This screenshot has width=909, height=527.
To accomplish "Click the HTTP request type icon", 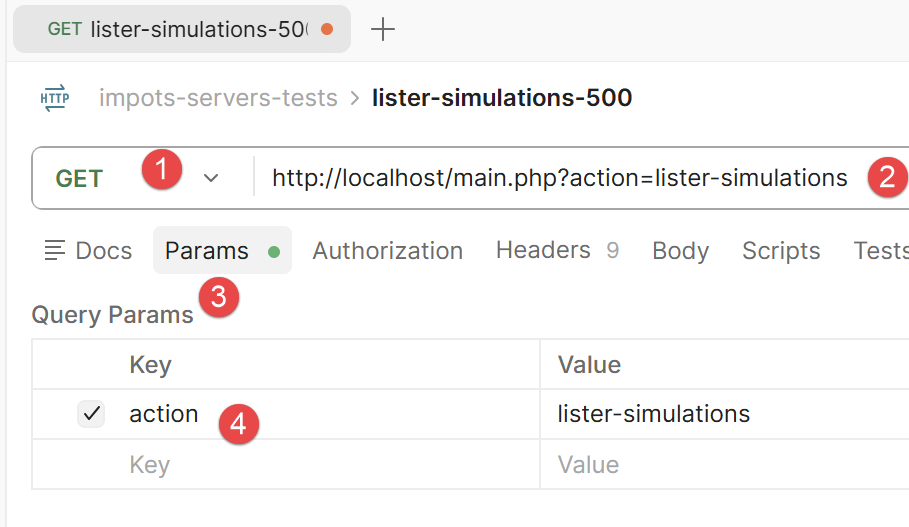I will pos(55,98).
